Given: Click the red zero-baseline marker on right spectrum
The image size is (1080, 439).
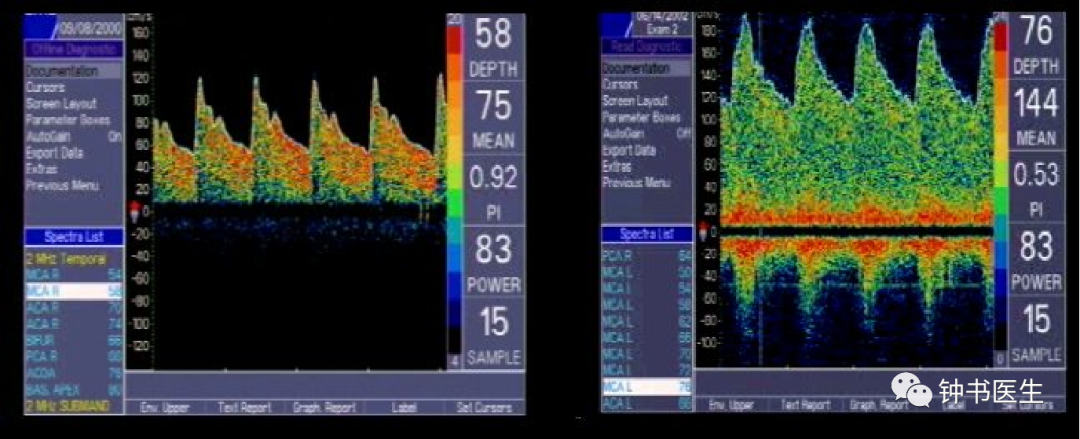Looking at the screenshot, I should point(703,232).
